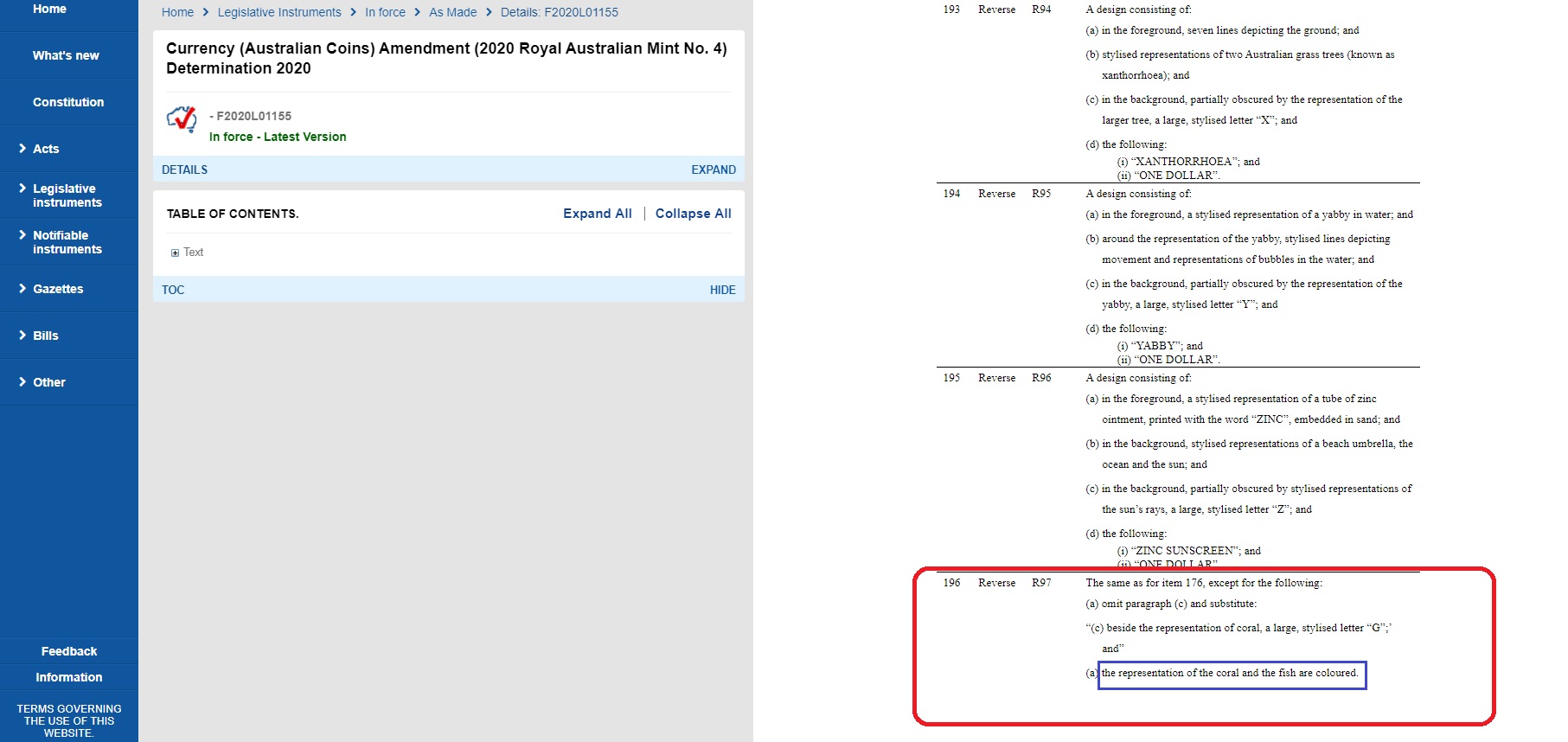Screen dimensions: 1568x742
Task: Go to What's new page
Action: 66,55
